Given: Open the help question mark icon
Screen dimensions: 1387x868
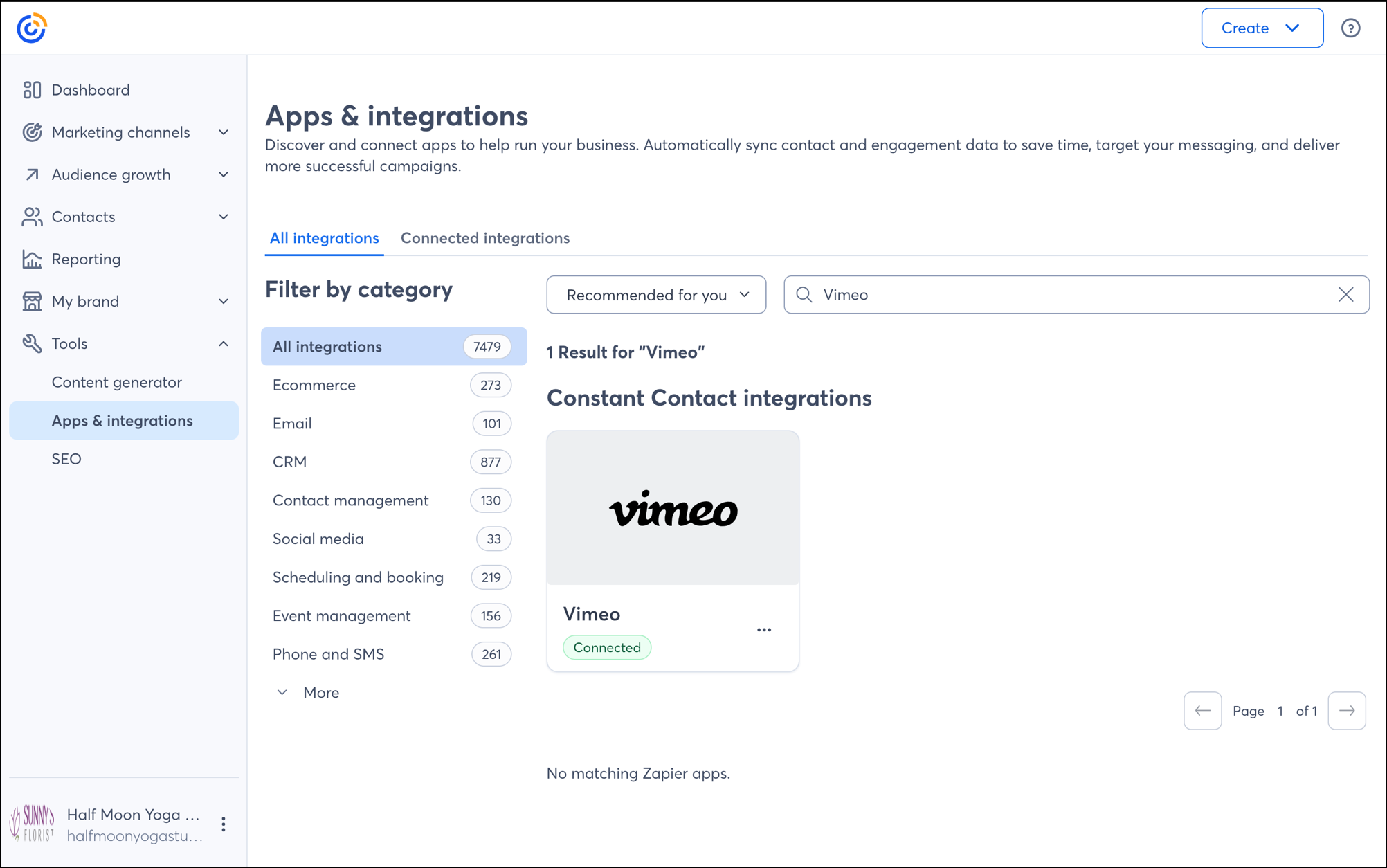Looking at the screenshot, I should pos(1350,28).
